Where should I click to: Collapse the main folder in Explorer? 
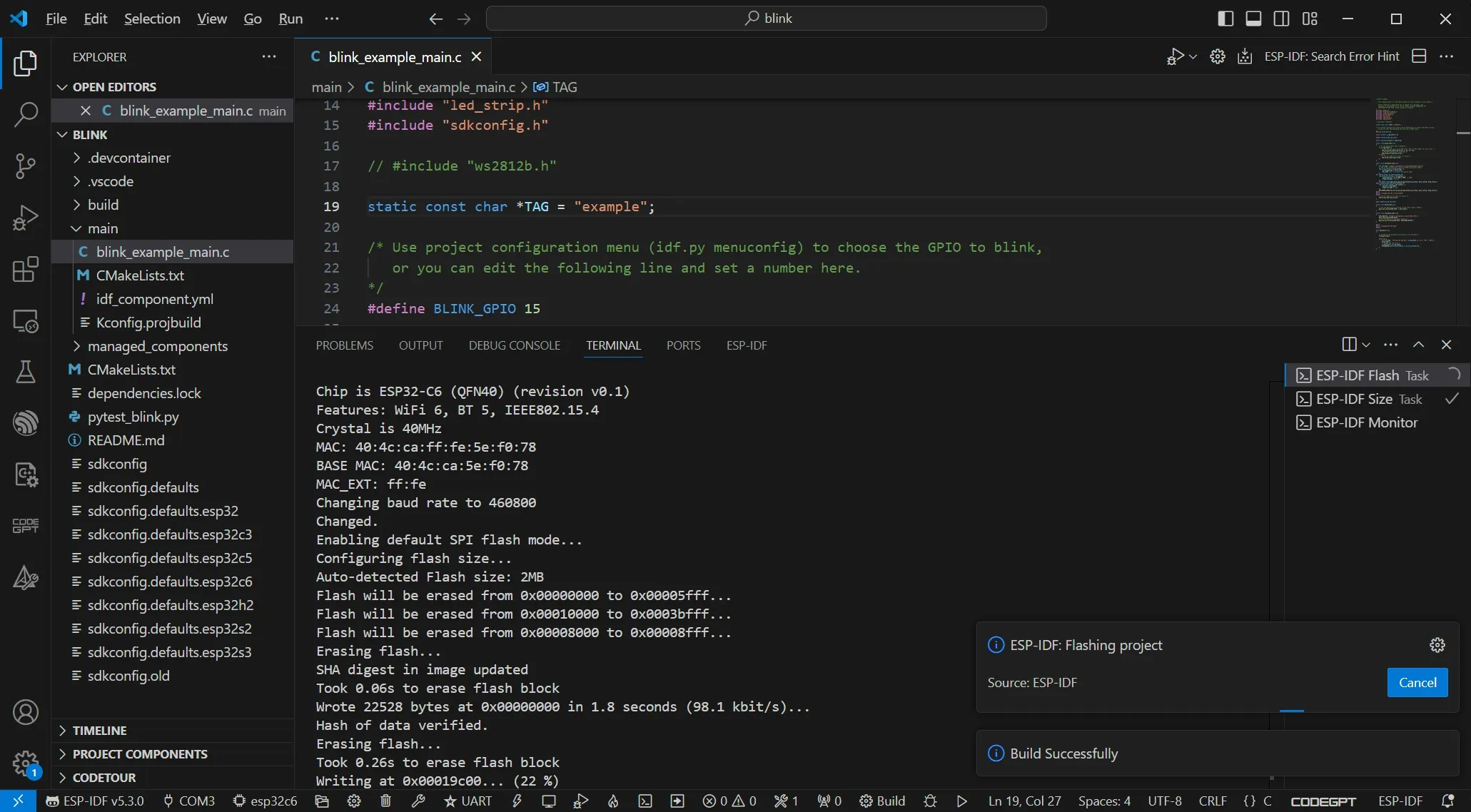[x=103, y=228]
